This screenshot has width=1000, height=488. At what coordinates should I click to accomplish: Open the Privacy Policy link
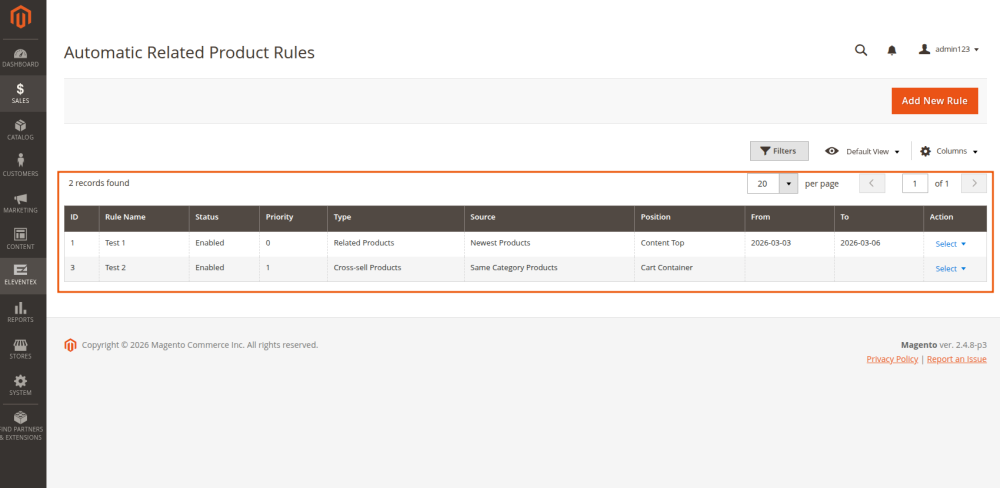click(x=892, y=359)
